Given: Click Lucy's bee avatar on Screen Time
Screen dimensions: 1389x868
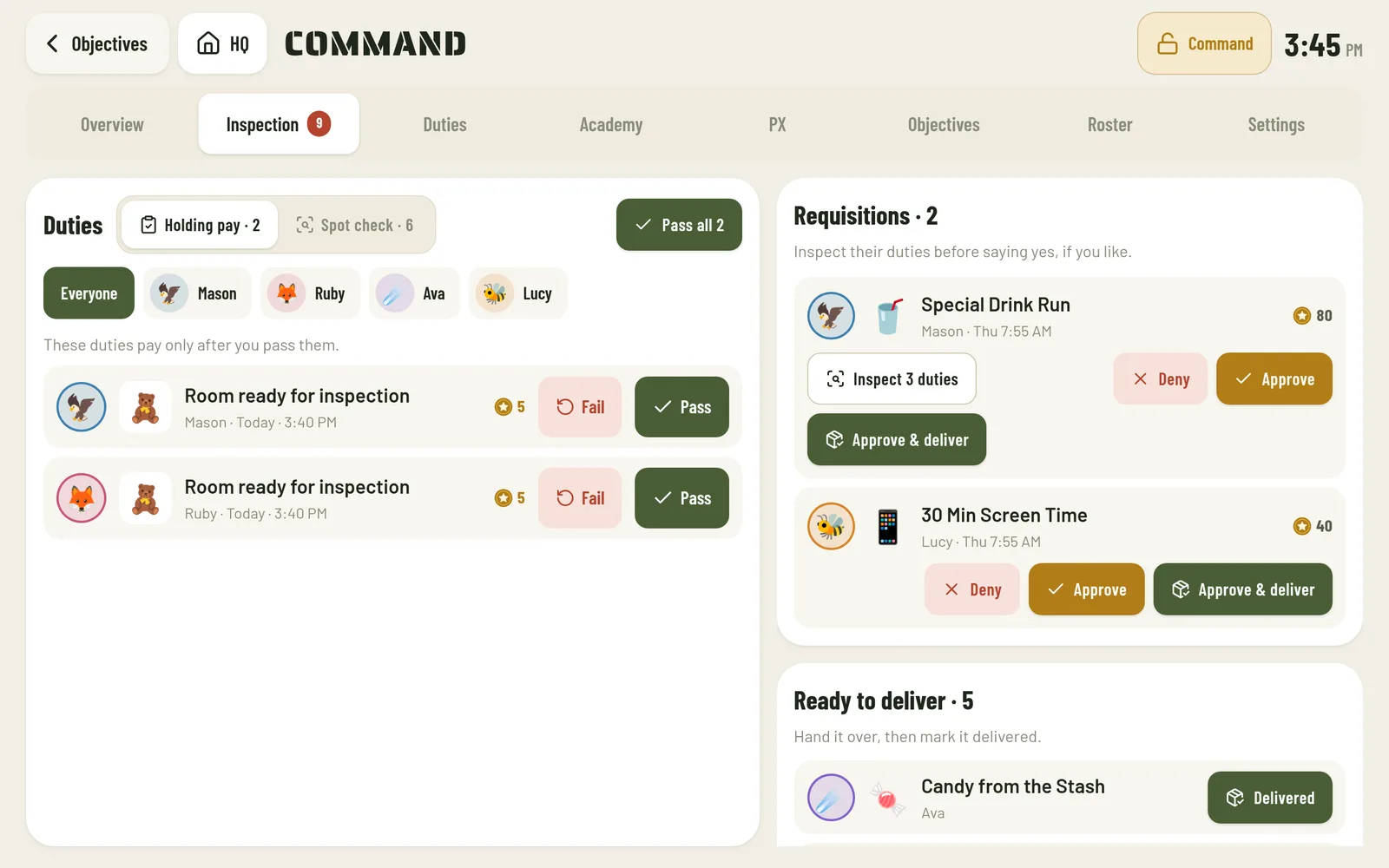Looking at the screenshot, I should [x=831, y=526].
